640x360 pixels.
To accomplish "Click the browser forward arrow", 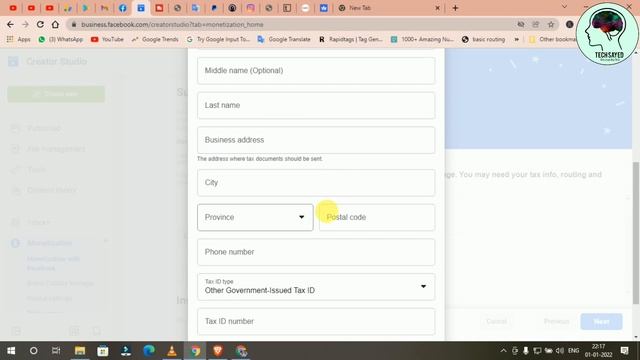I will click(25, 24).
